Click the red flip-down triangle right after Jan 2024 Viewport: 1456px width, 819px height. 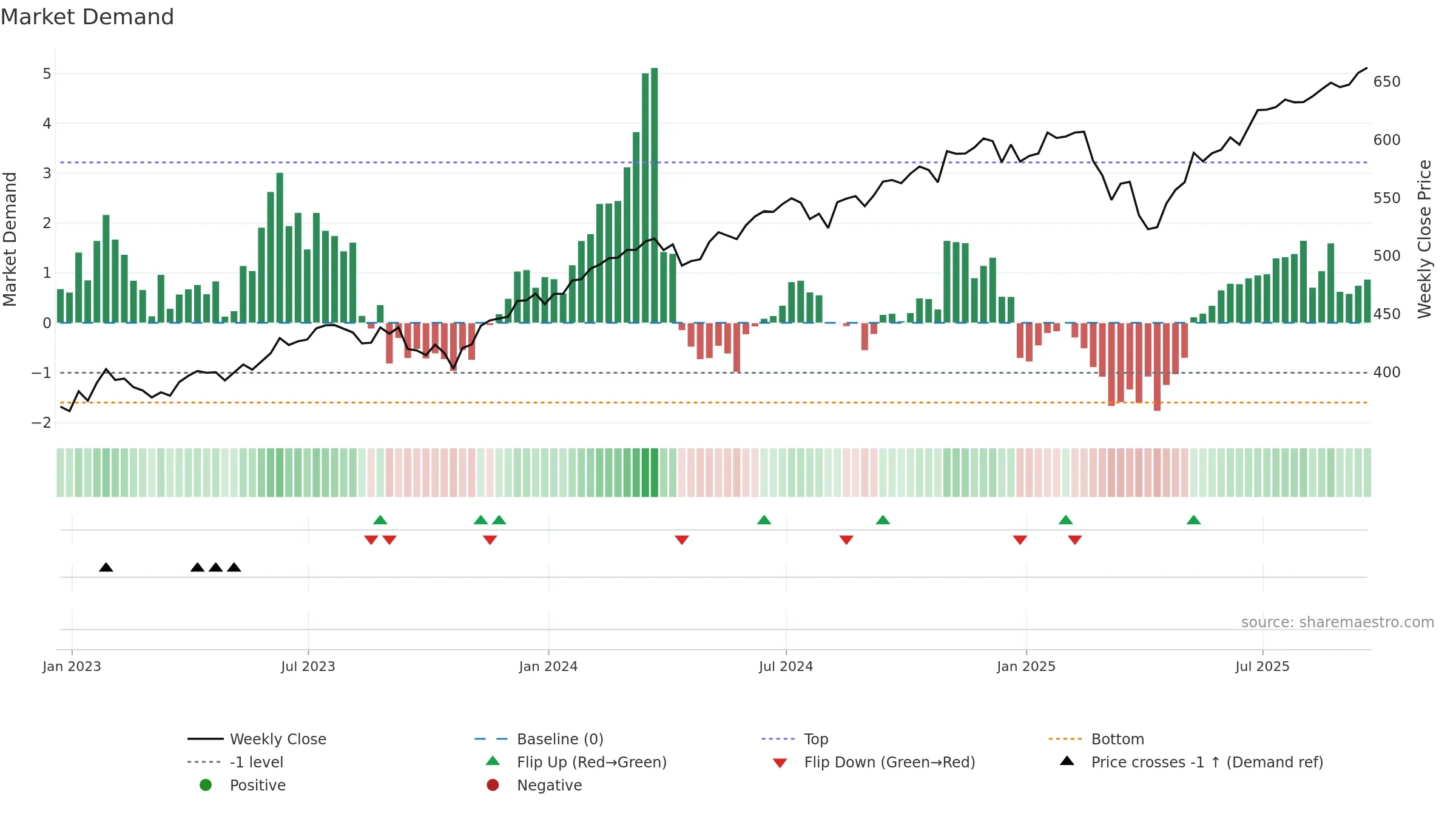(682, 540)
